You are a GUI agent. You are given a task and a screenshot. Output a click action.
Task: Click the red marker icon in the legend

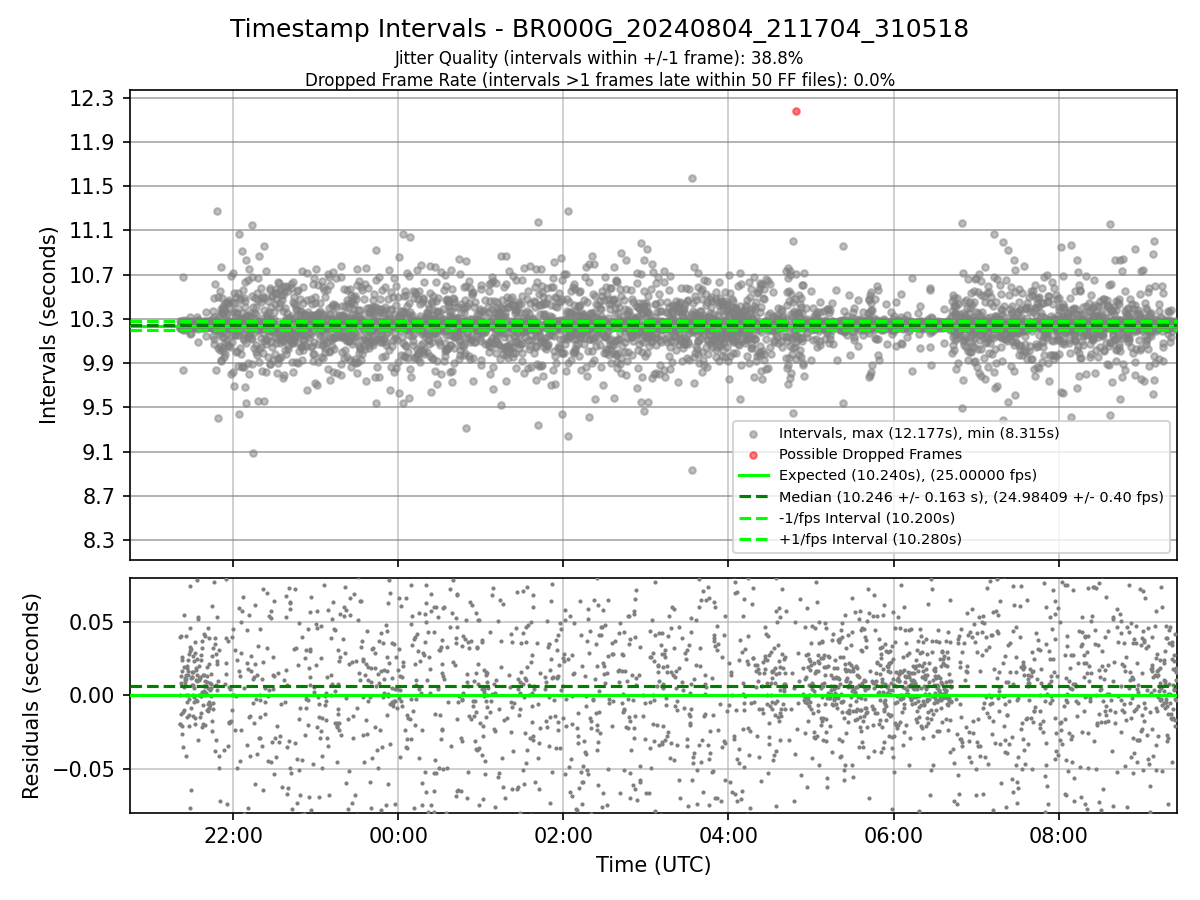point(753,454)
